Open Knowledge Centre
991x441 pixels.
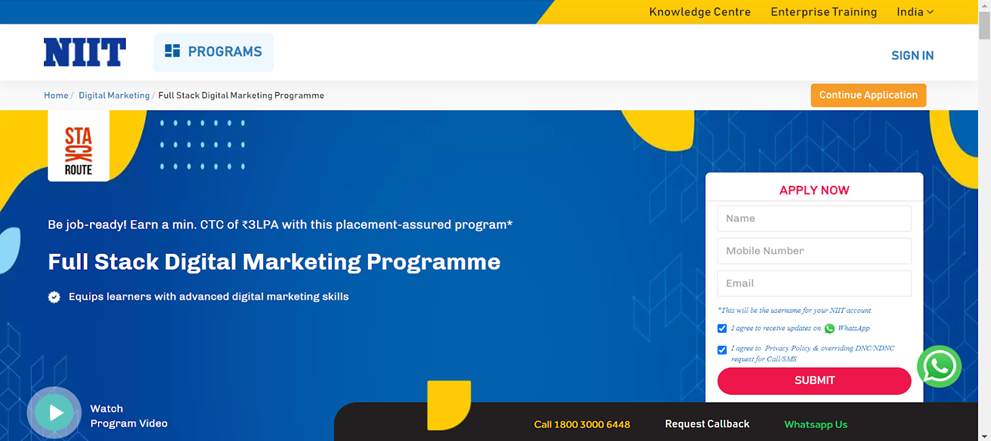pos(700,12)
